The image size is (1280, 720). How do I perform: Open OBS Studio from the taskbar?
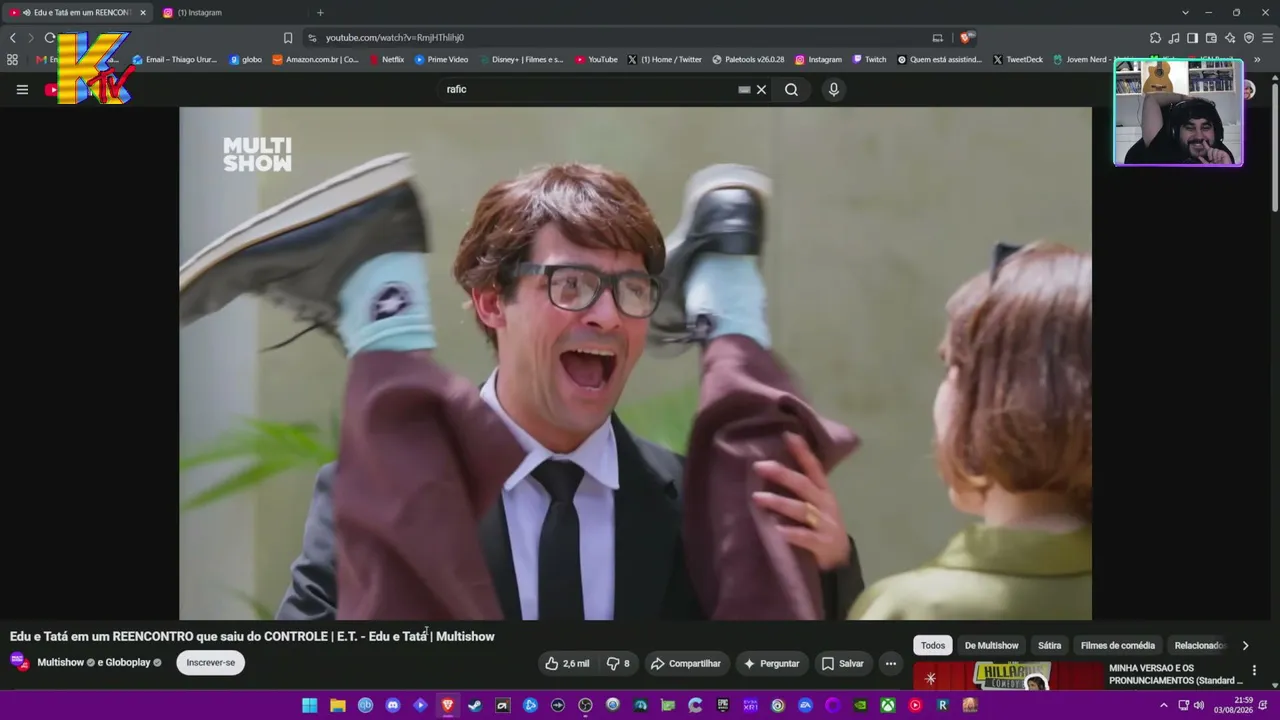pyautogui.click(x=585, y=705)
